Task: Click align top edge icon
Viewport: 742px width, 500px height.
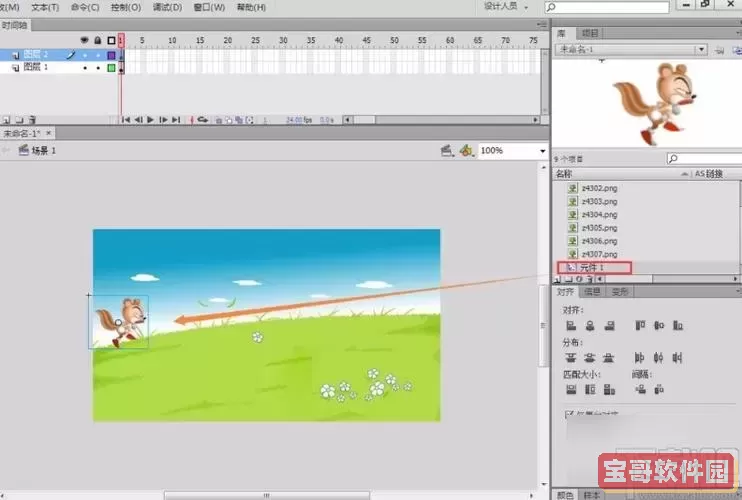Action: [640, 325]
